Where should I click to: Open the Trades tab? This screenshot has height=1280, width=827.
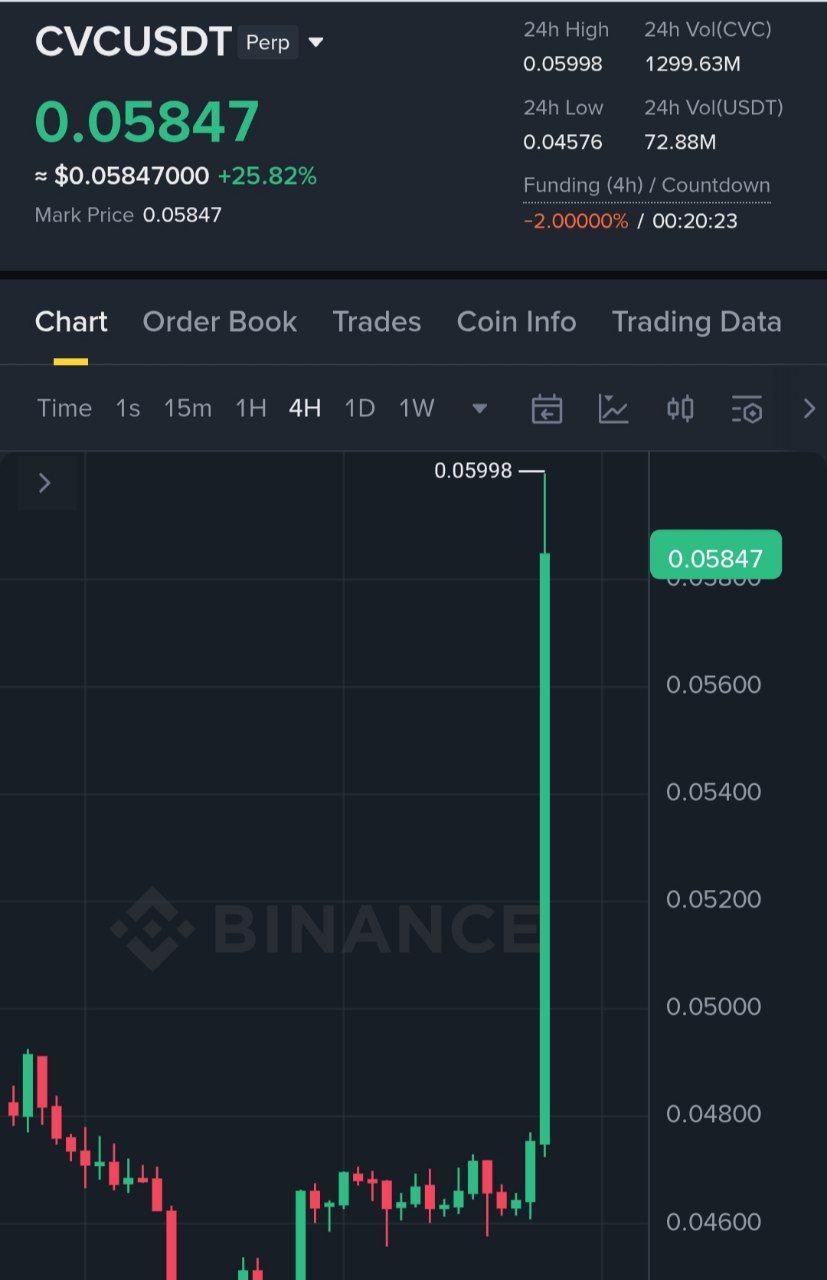(377, 322)
